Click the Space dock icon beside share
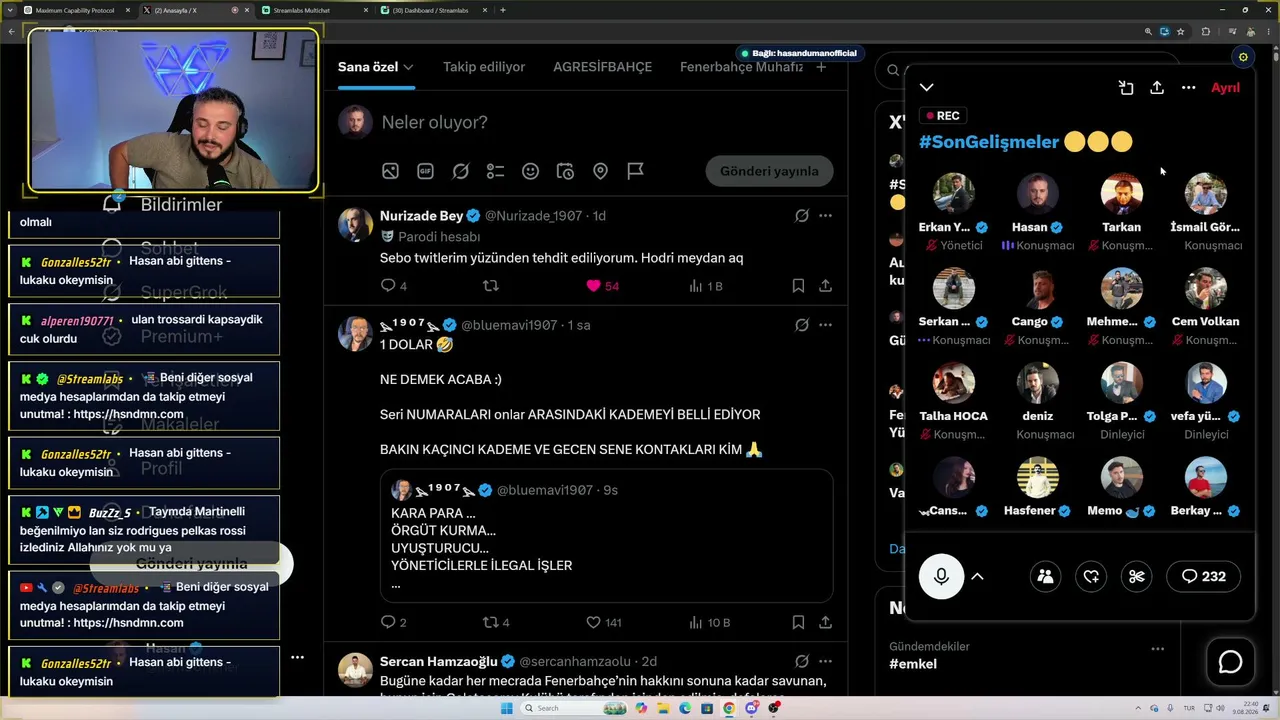1280x720 pixels. pos(1126,88)
